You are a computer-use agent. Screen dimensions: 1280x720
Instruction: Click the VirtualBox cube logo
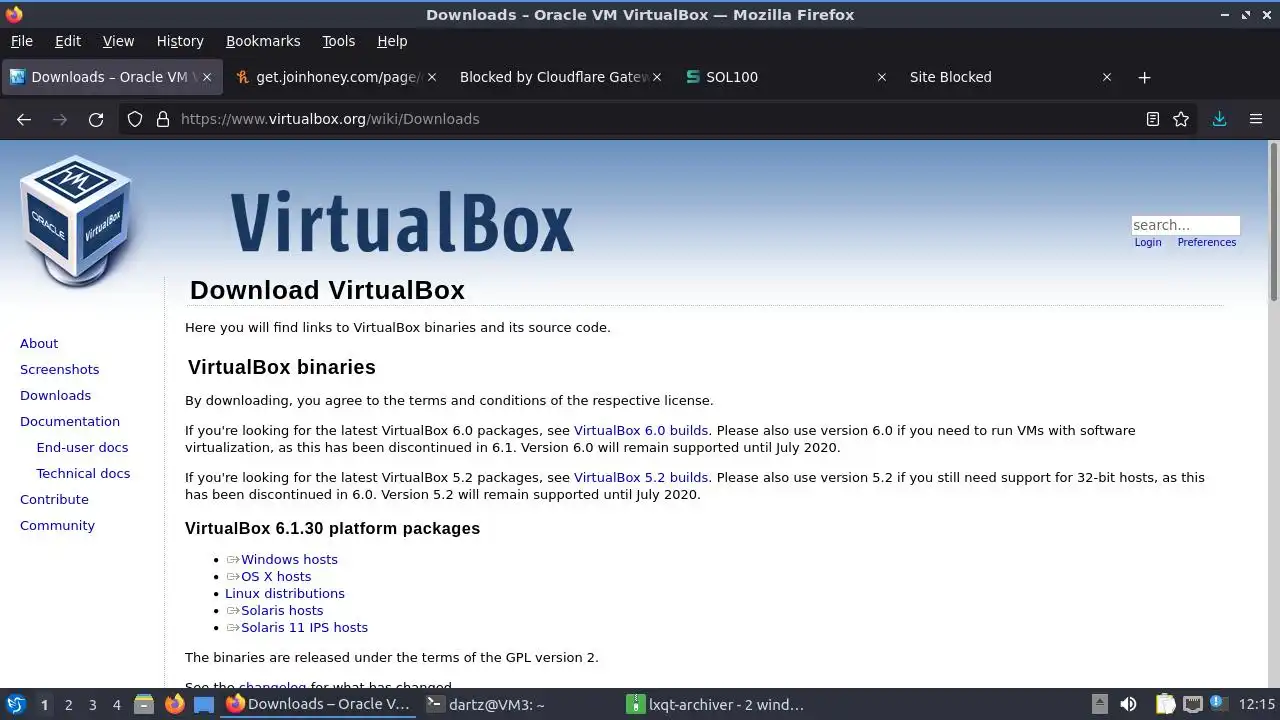76,221
